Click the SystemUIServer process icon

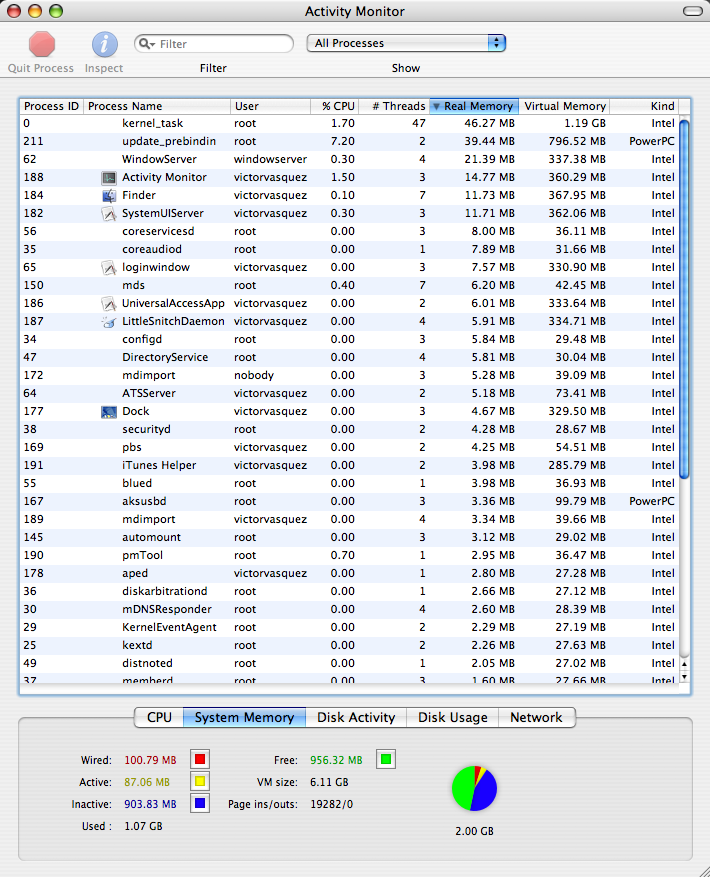[109, 214]
